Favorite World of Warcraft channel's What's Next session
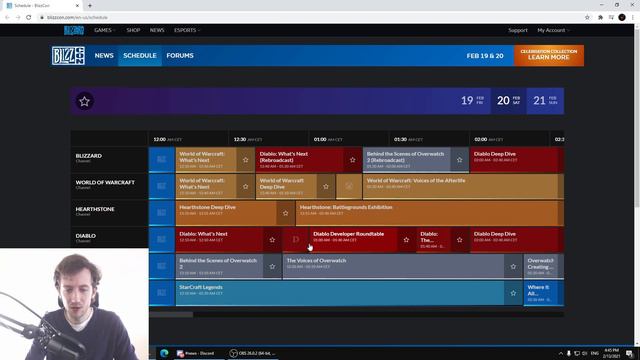 click(245, 187)
